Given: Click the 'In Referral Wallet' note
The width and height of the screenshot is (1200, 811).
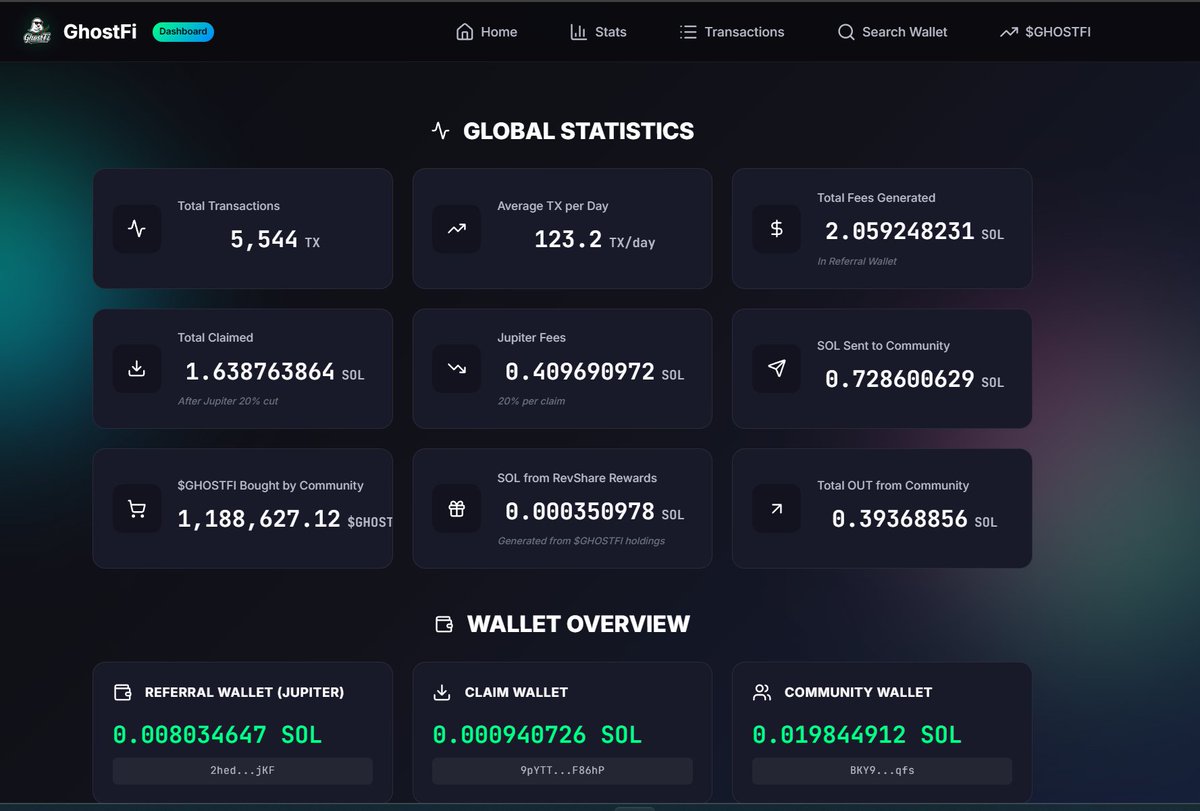Looking at the screenshot, I should [x=857, y=261].
